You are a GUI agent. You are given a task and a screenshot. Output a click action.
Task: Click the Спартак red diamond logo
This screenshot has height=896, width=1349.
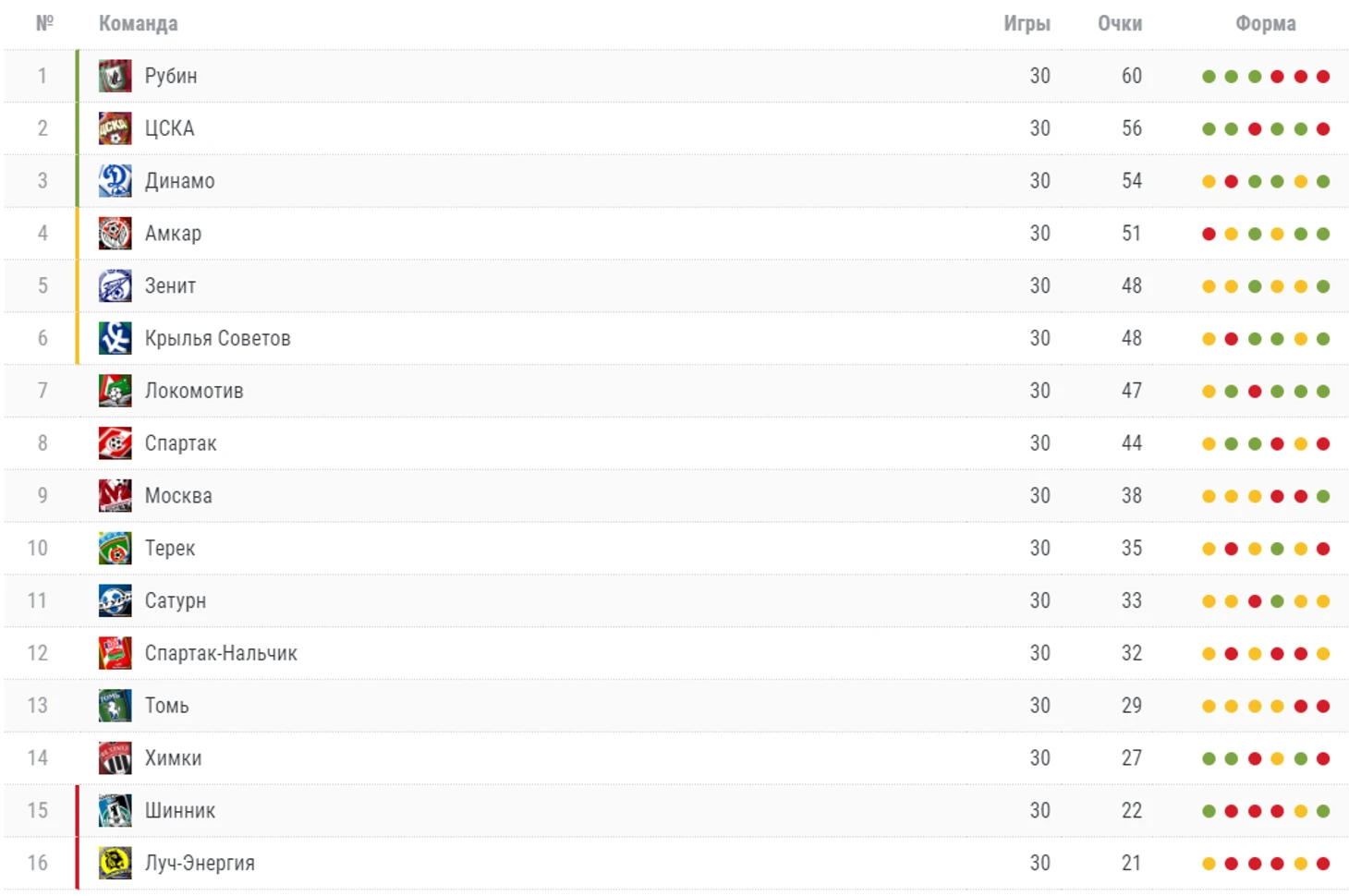(x=115, y=443)
